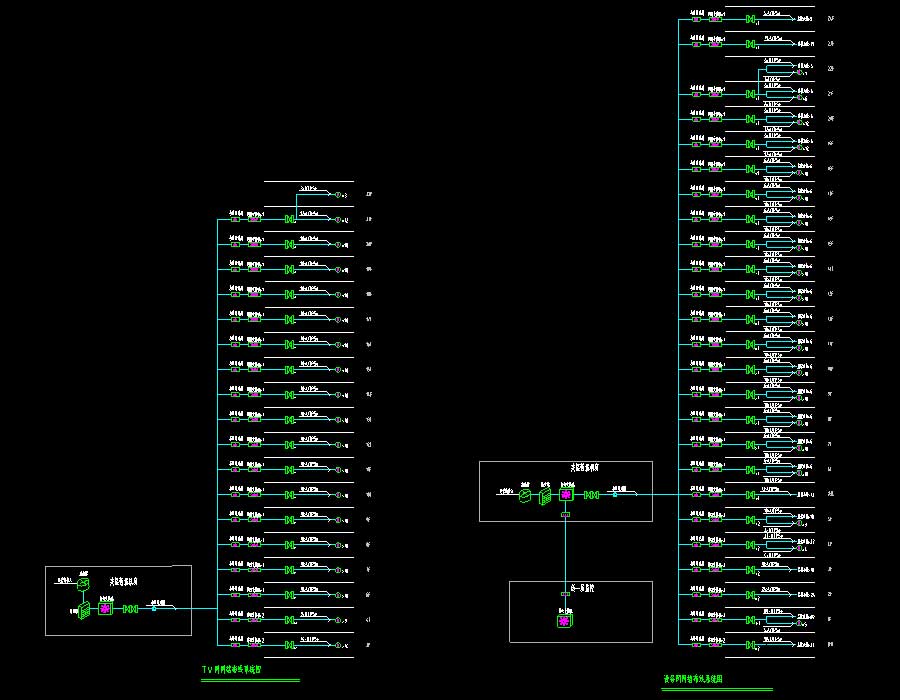Select the green title text beginning with TV
Image resolution: width=900 pixels, height=700 pixels.
click(232, 669)
